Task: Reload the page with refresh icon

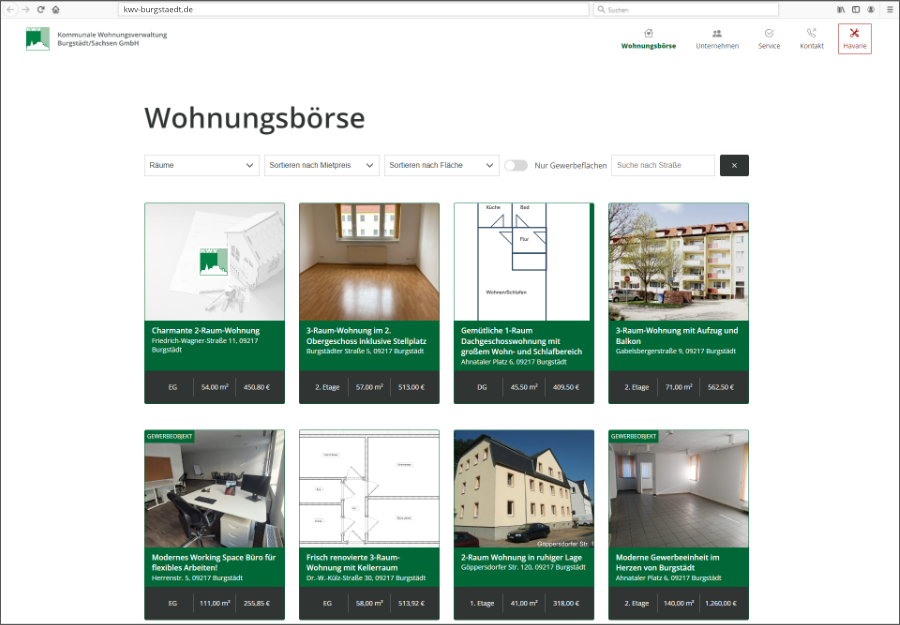Action: [41, 9]
